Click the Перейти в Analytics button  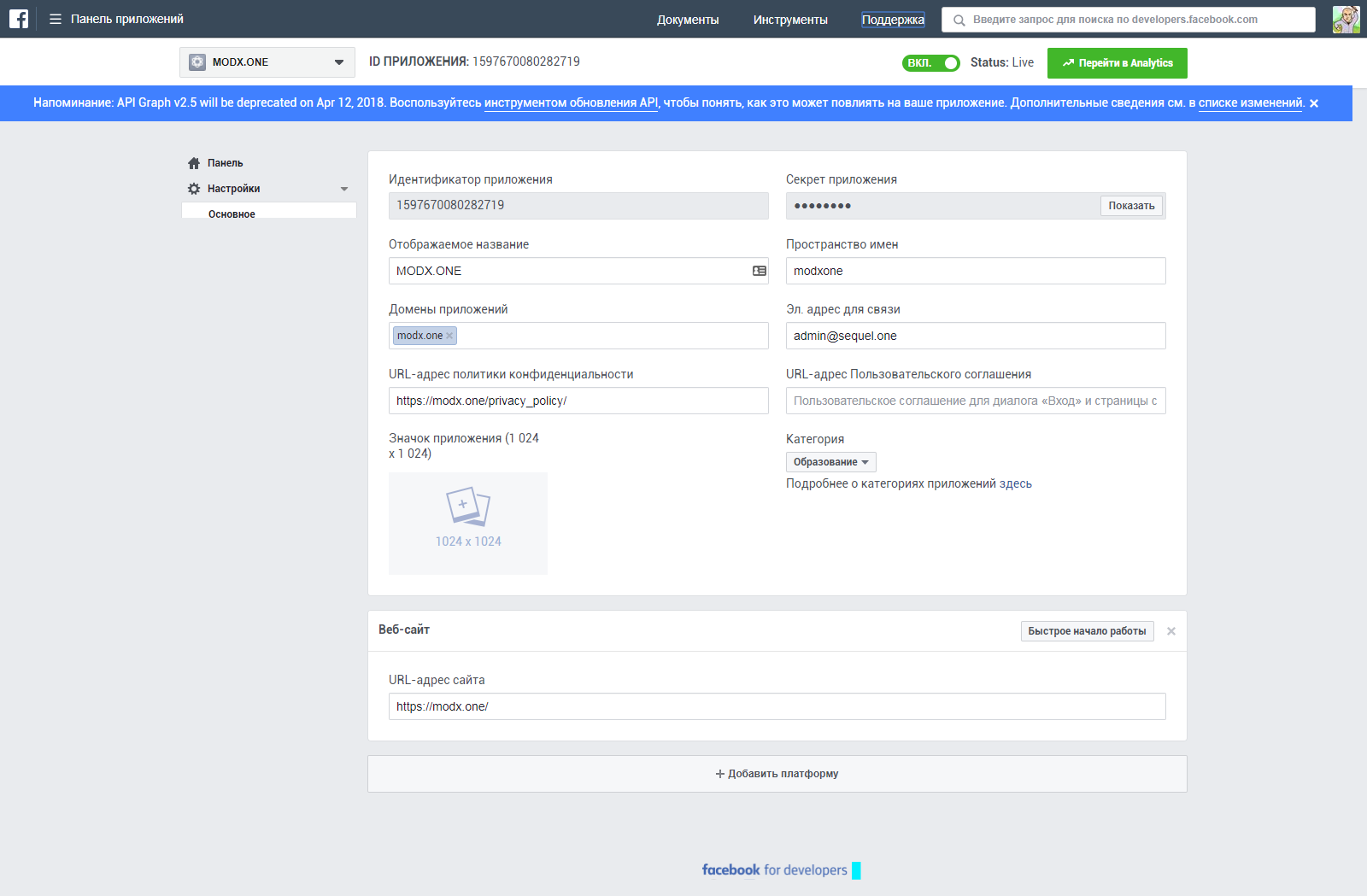tap(1118, 63)
